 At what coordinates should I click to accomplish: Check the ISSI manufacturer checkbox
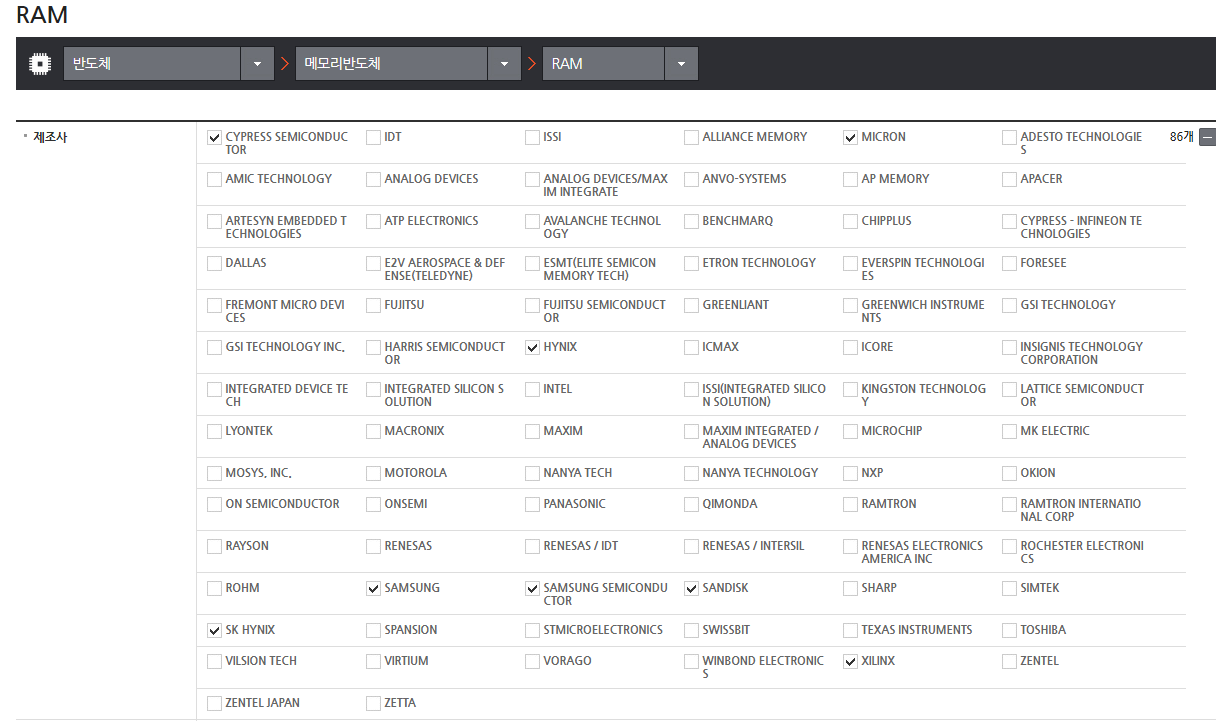pos(532,137)
